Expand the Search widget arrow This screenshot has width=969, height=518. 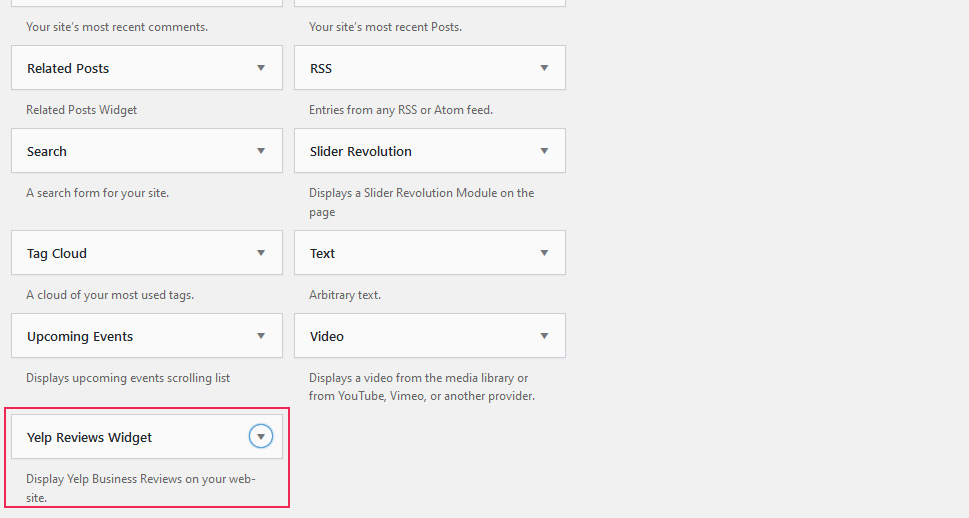pos(261,151)
